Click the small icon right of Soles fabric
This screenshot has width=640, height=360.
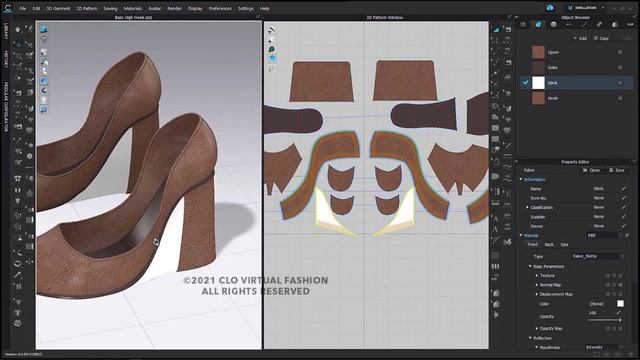tap(620, 67)
